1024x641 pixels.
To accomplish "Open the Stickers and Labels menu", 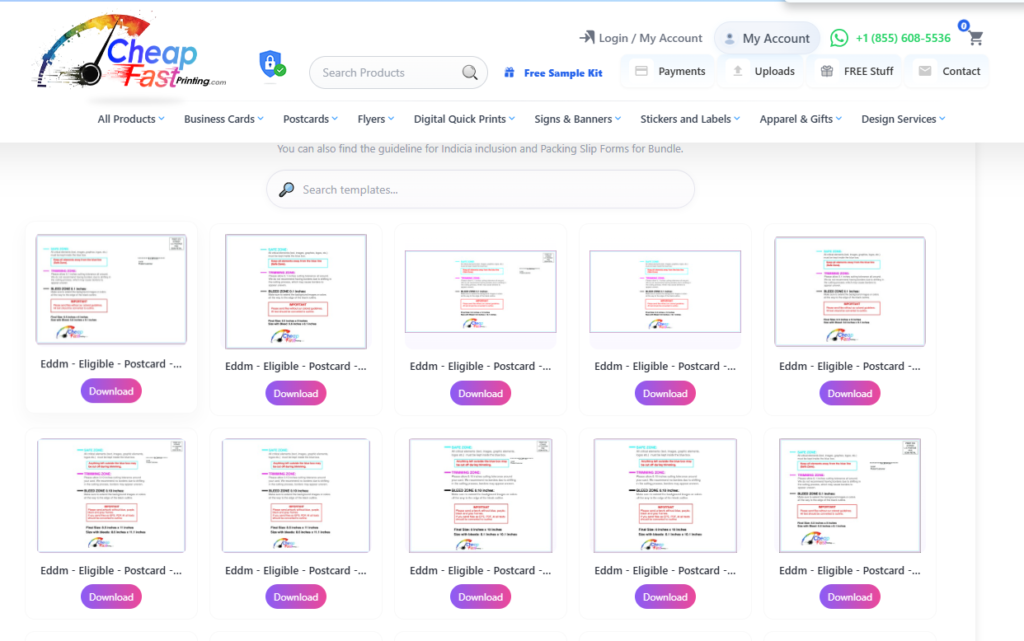I will (x=690, y=119).
